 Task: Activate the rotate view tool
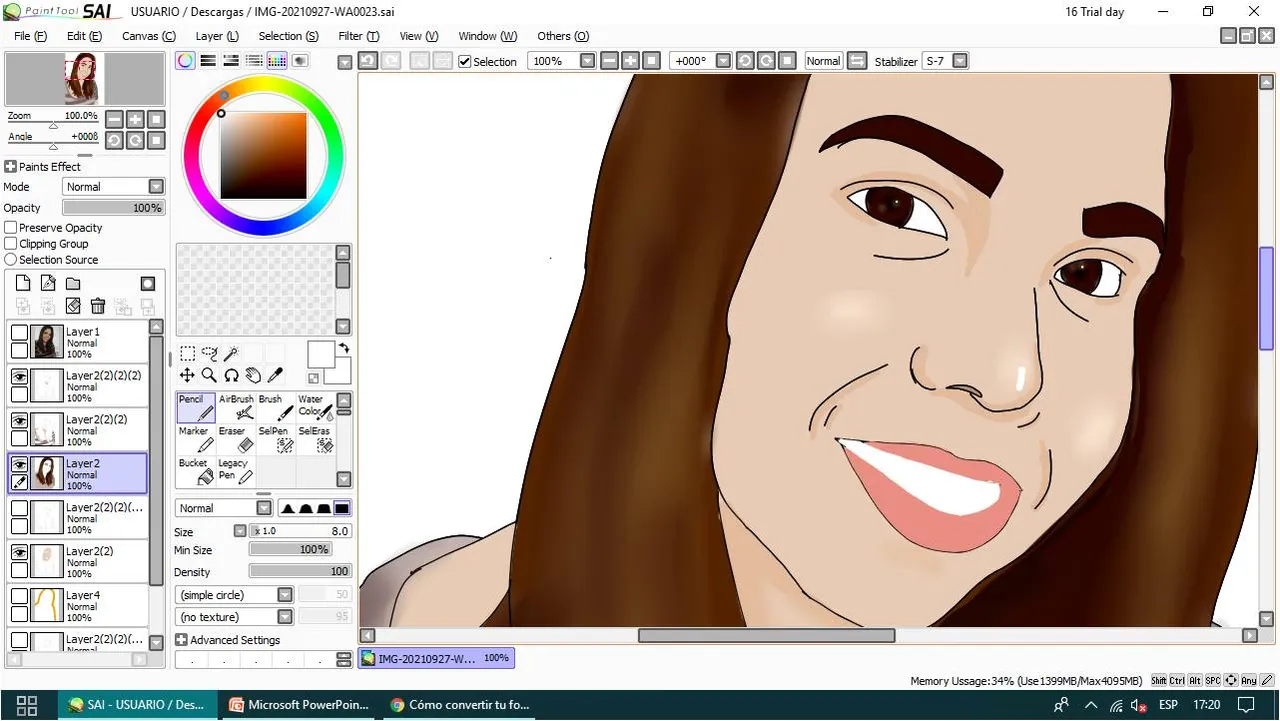point(231,375)
